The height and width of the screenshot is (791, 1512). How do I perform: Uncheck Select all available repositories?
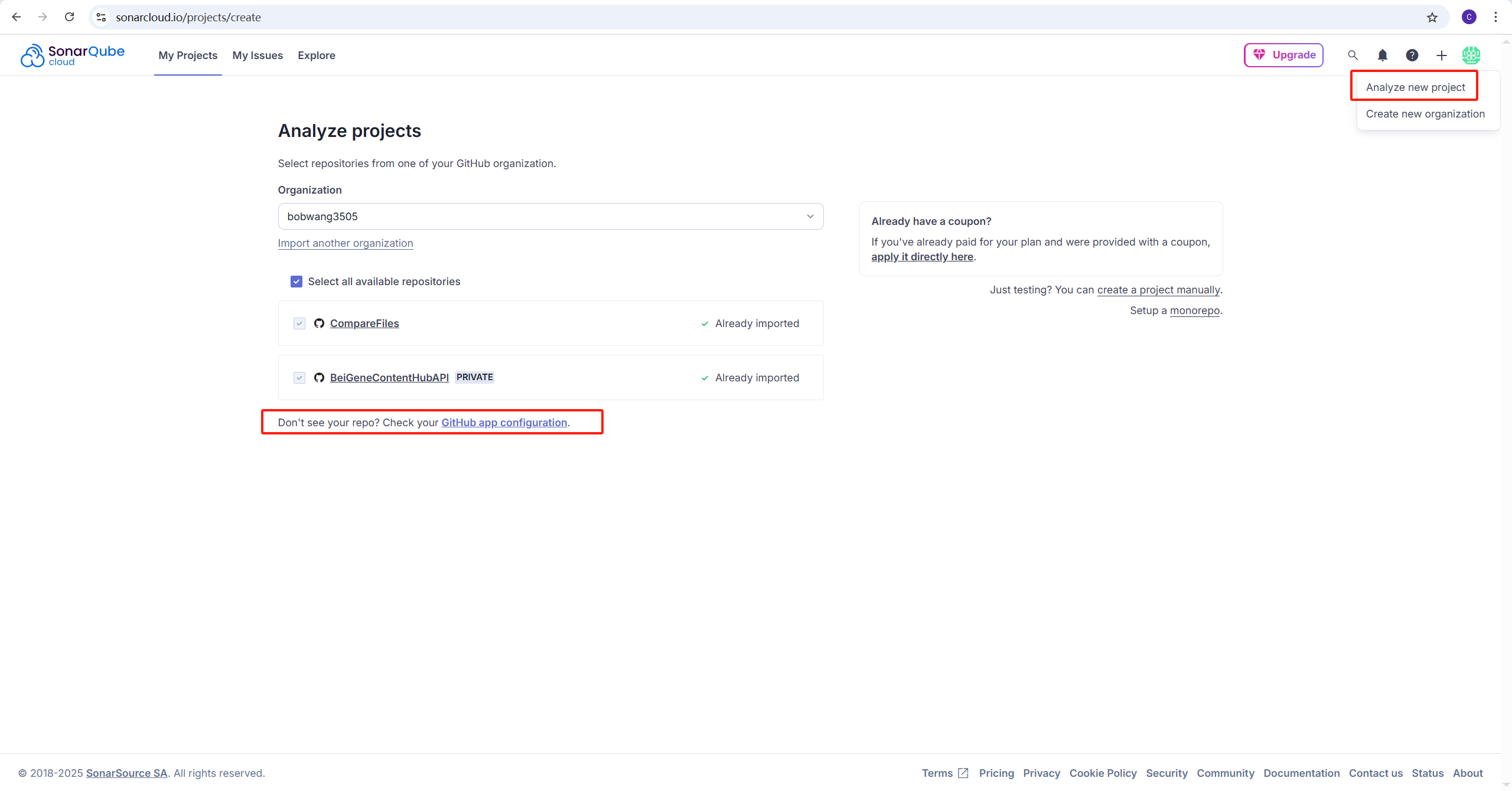coord(296,282)
